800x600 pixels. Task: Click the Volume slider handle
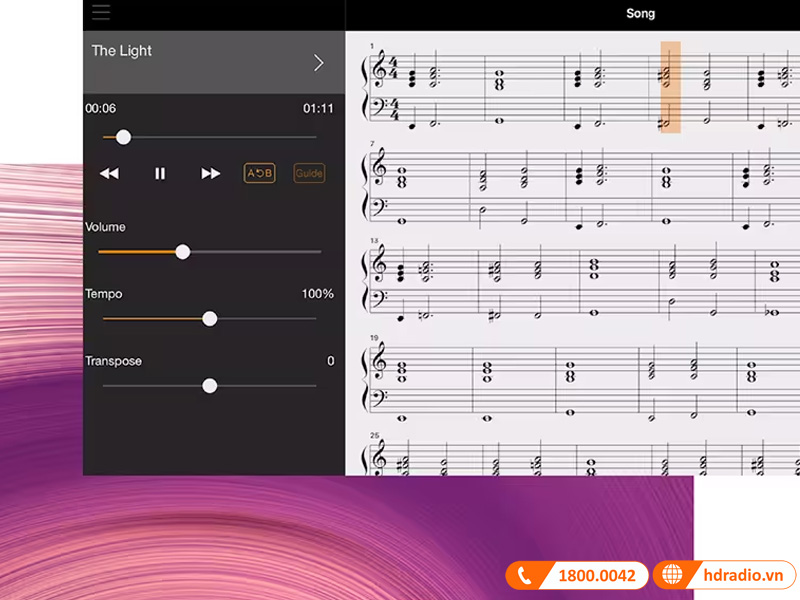pyautogui.click(x=182, y=252)
